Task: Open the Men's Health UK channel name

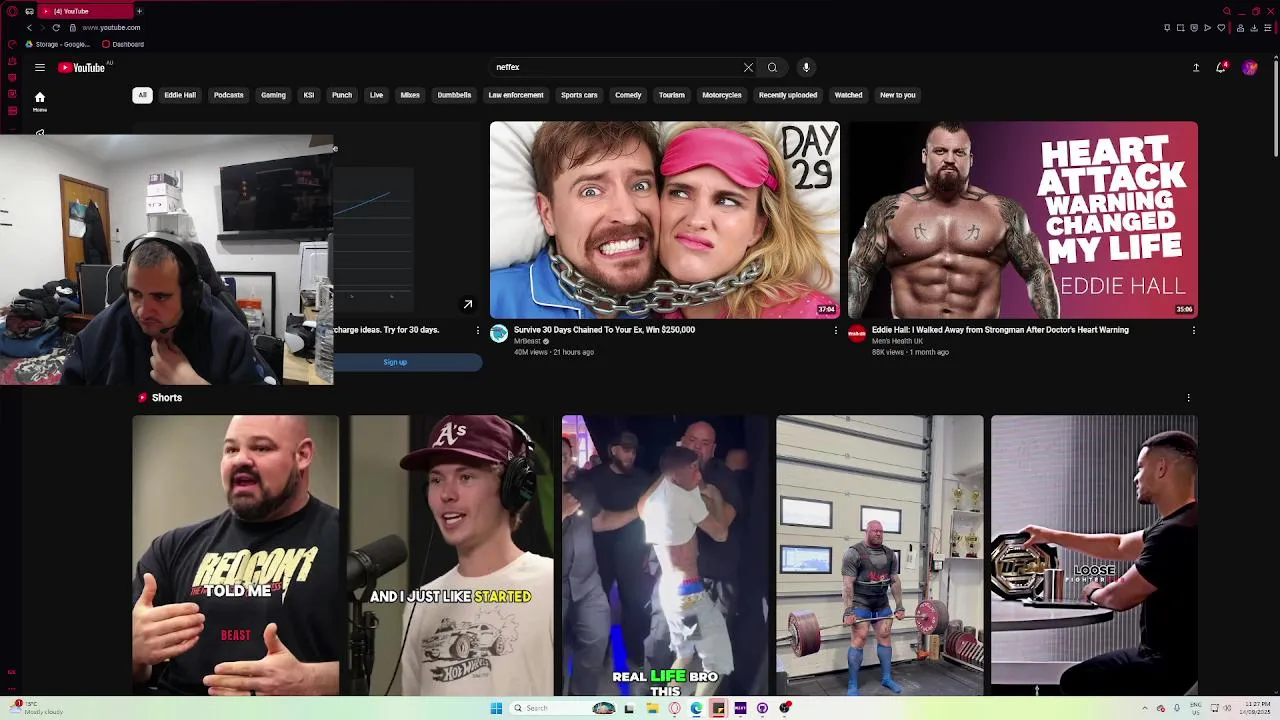Action: click(x=897, y=341)
